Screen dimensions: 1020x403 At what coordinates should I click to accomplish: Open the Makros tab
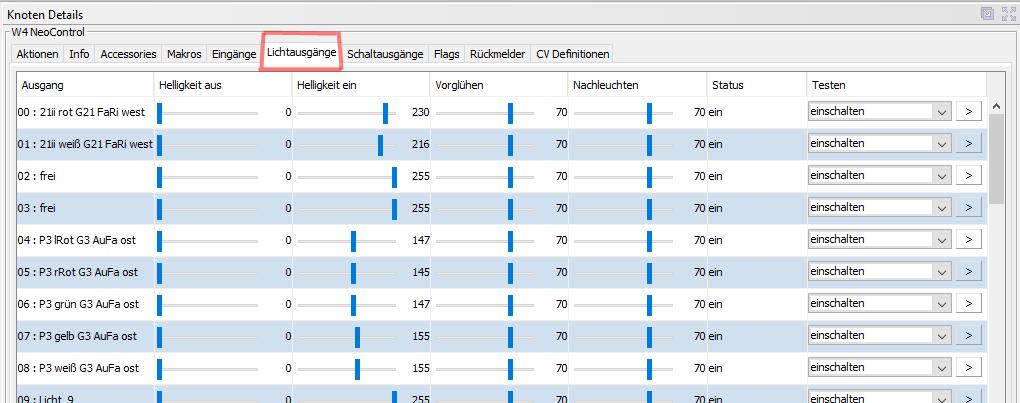click(x=184, y=54)
